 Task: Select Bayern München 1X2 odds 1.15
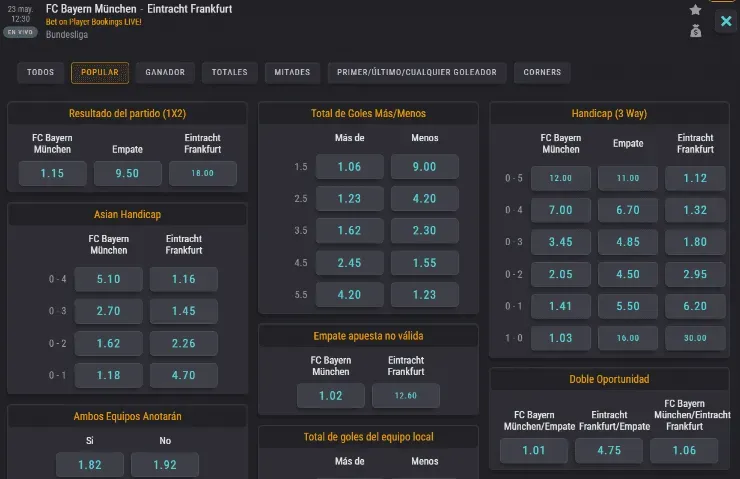52,174
